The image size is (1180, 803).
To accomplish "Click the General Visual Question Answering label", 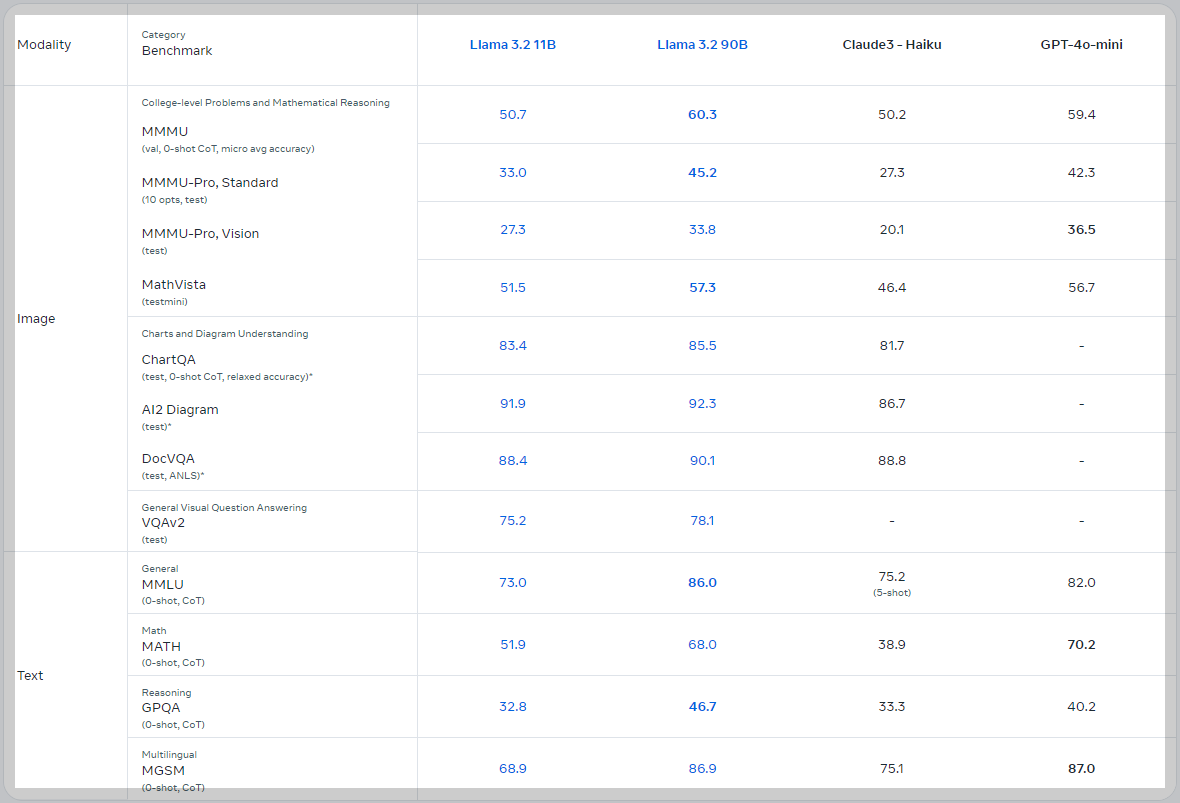I will (224, 507).
